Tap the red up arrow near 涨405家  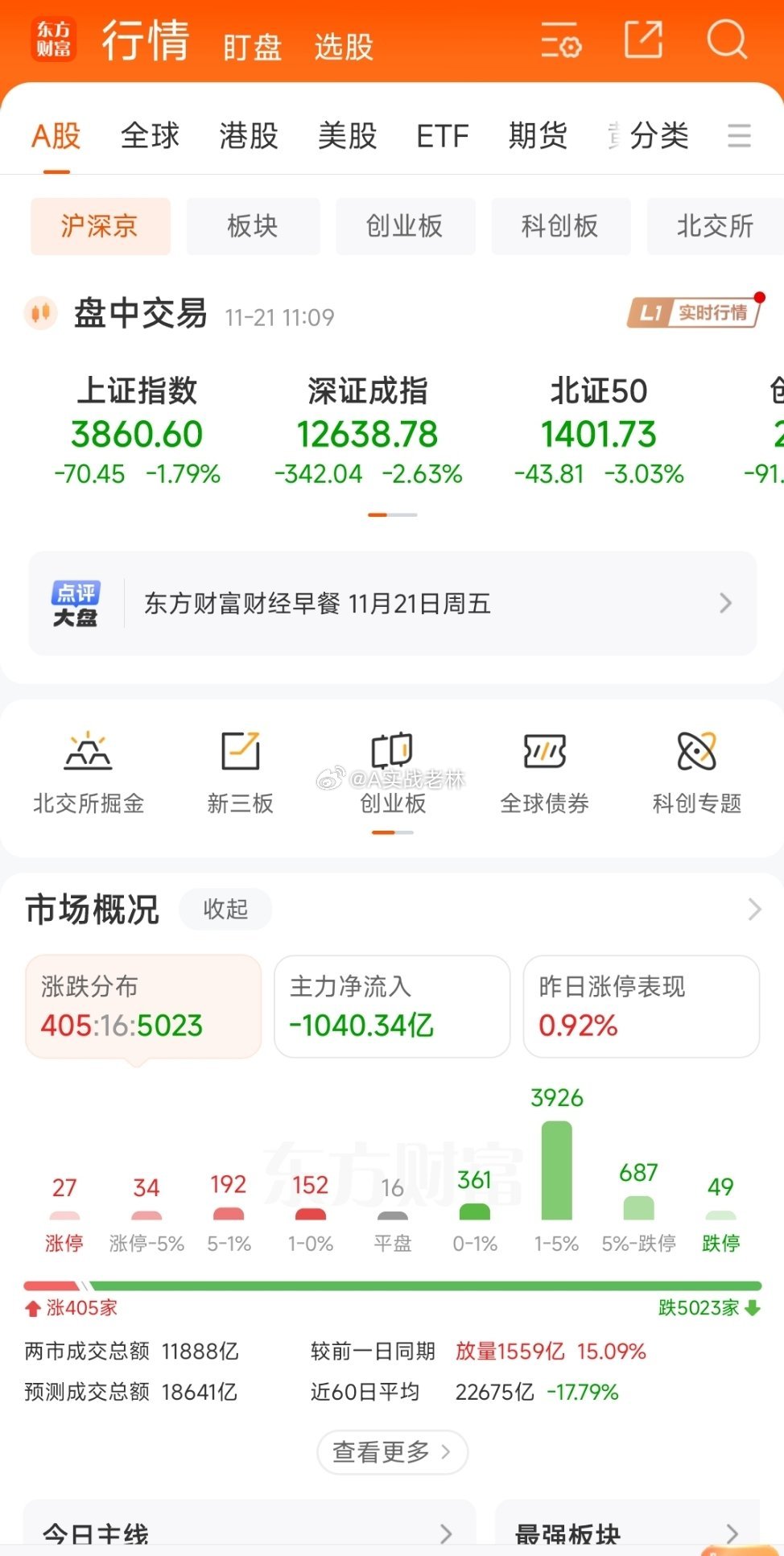[x=33, y=1309]
